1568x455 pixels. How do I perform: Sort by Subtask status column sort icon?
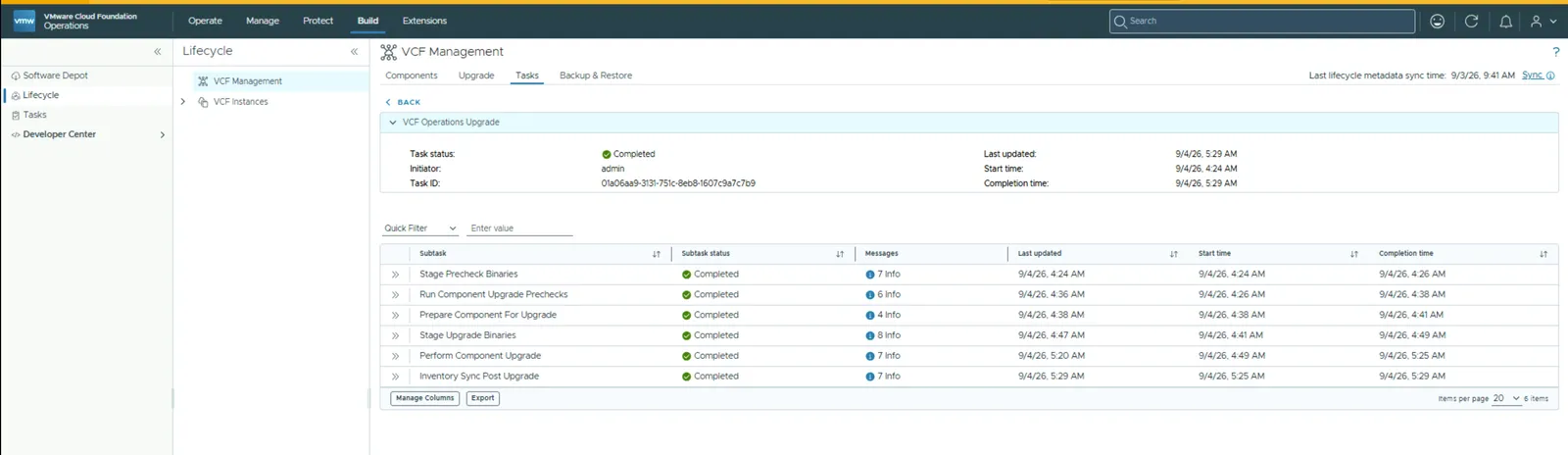(840, 254)
